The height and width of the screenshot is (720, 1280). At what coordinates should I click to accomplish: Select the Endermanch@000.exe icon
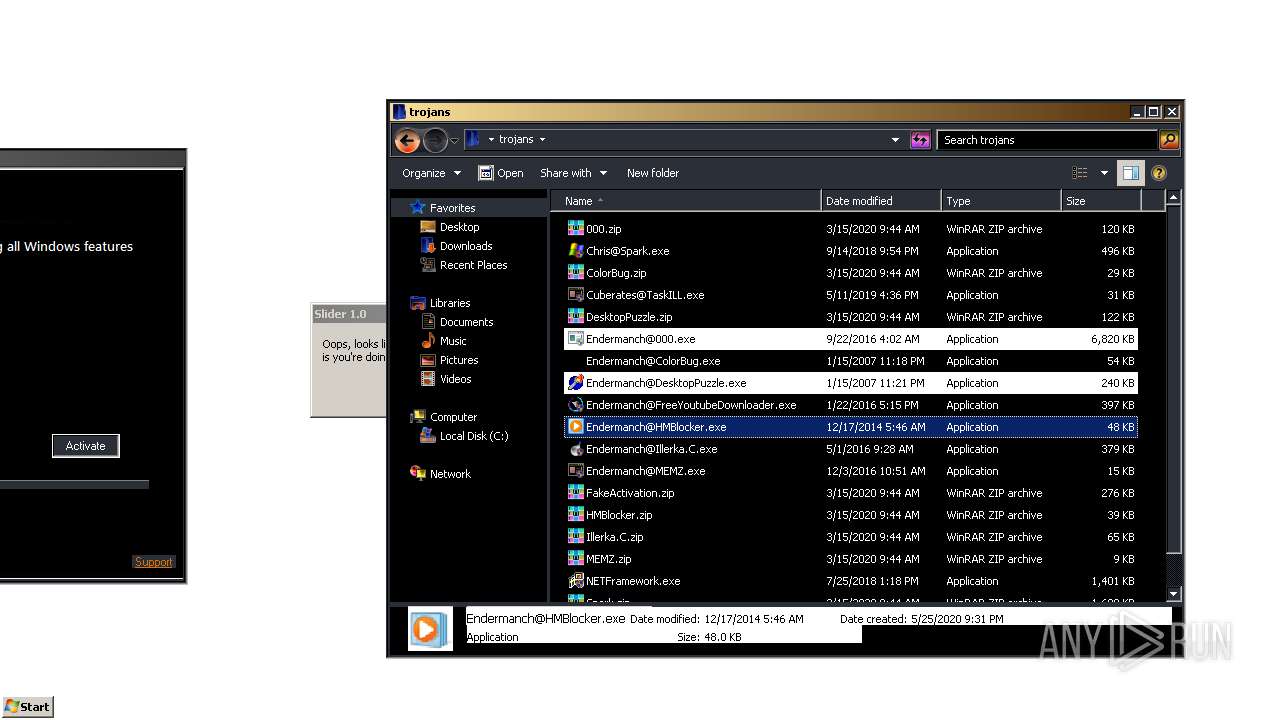(x=575, y=339)
